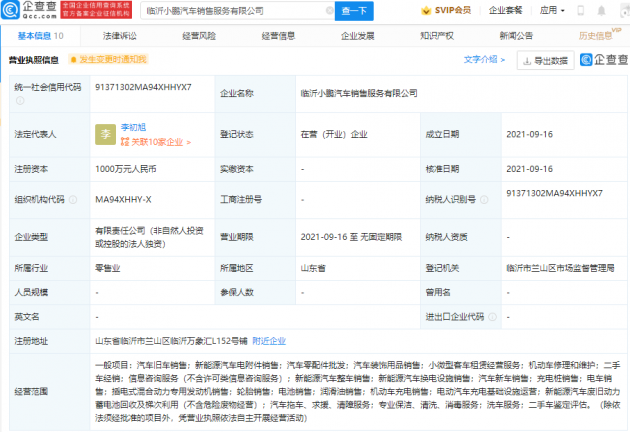This screenshot has height=432, width=630.
Task: Switch to 经营风险 tab
Action: 199,36
